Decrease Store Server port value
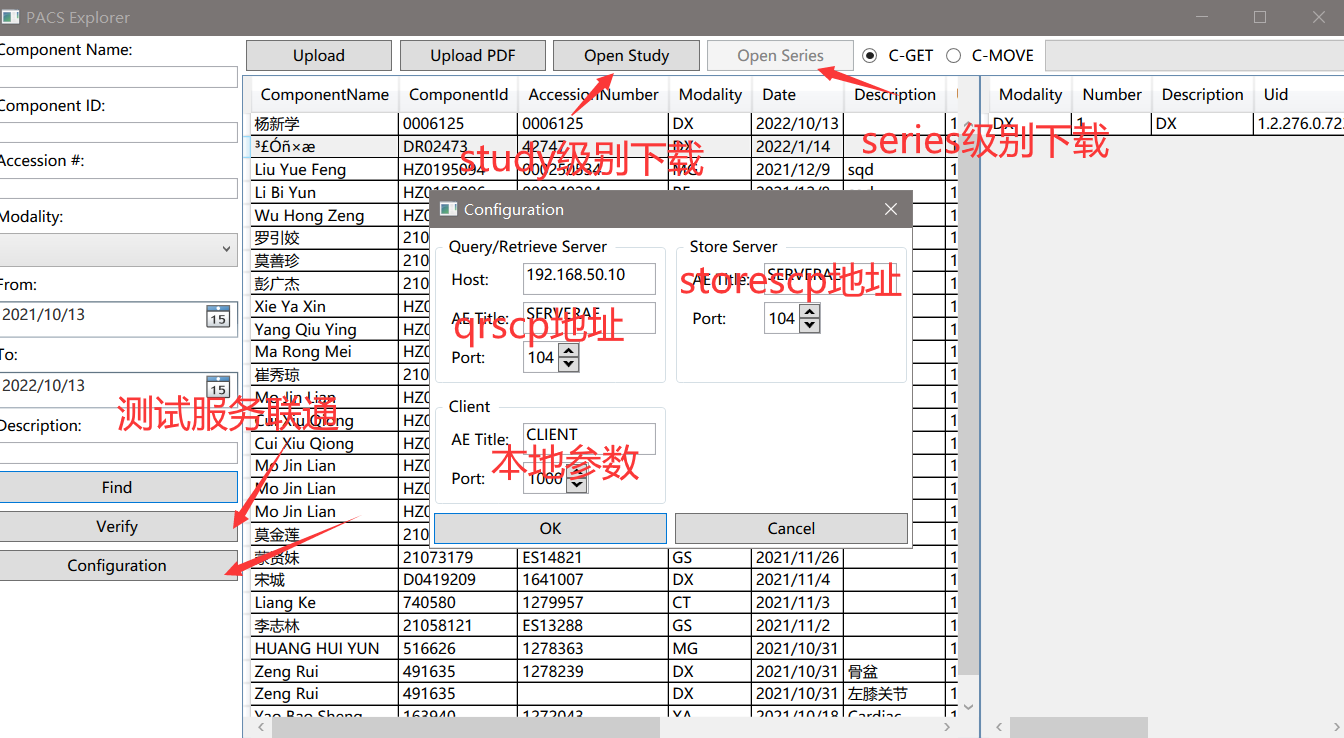Screen dimensions: 1344x738 click(810, 325)
